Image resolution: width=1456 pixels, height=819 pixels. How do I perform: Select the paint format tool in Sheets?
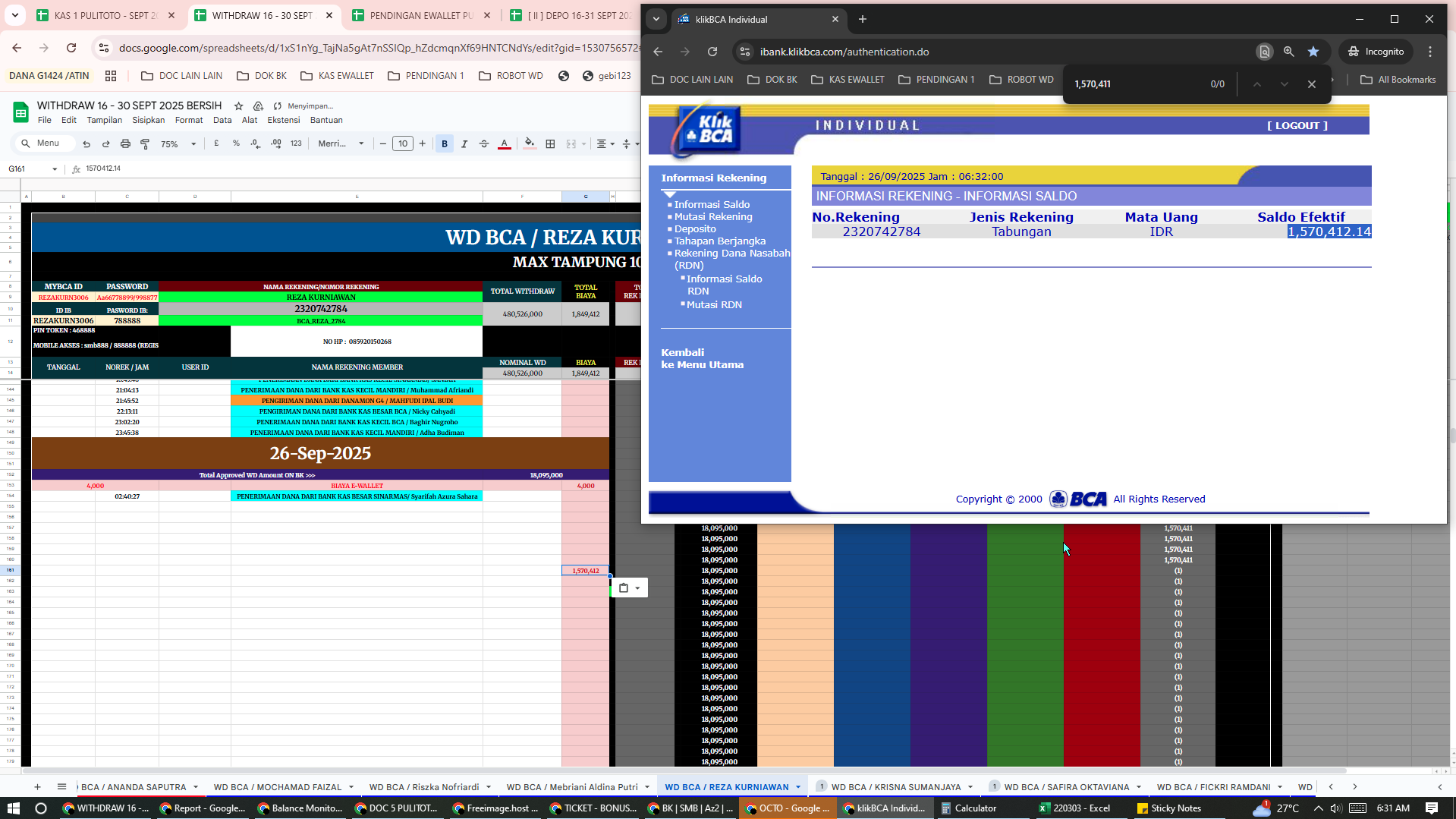click(145, 143)
